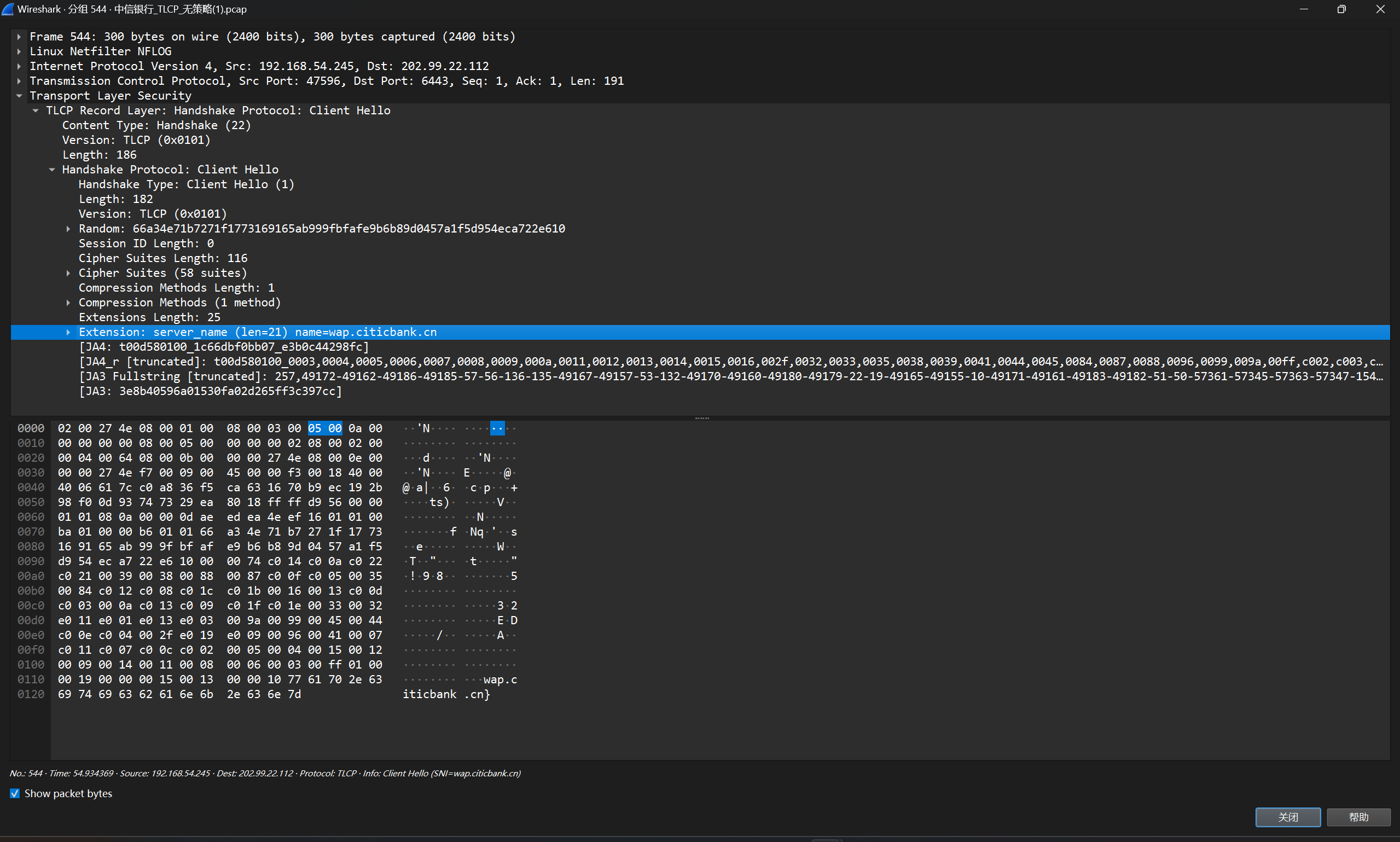Uncheck Show packet bytes checkbox
Image resolution: width=1400 pixels, height=842 pixels.
[x=15, y=793]
